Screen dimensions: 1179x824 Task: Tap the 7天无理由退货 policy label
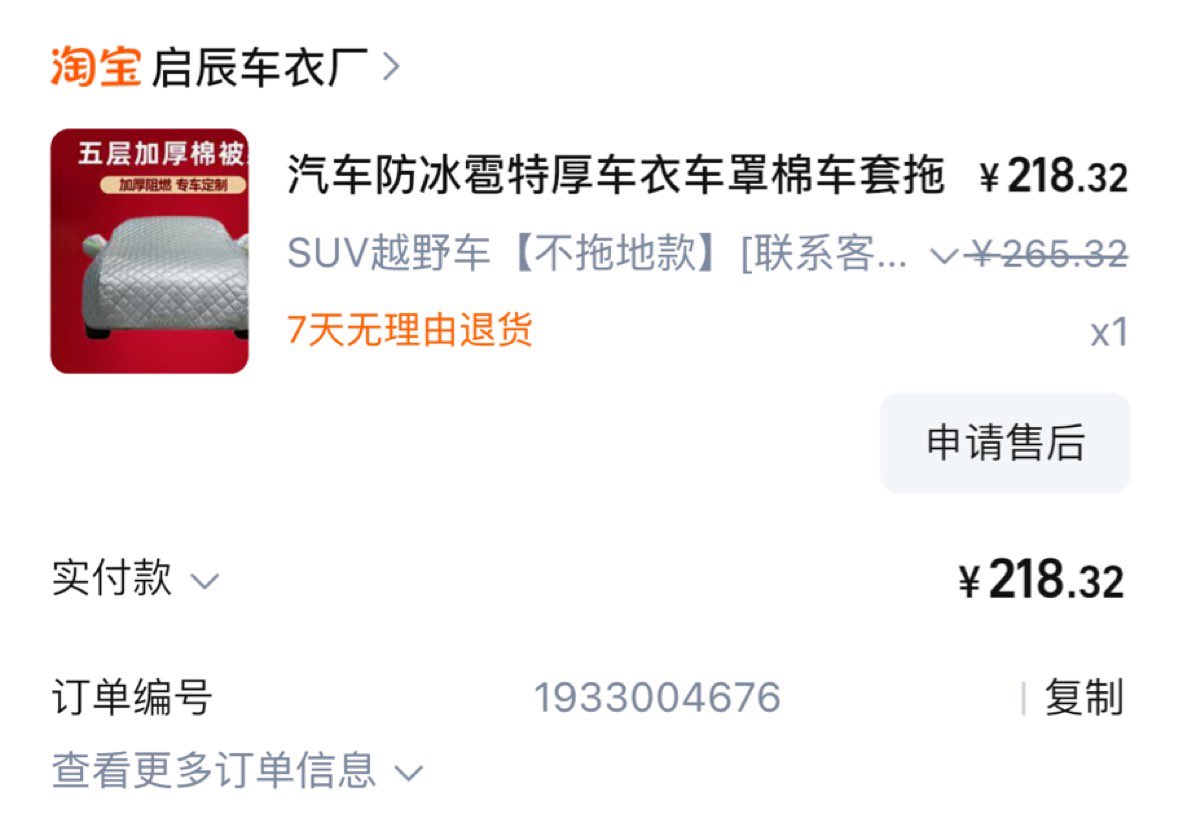(410, 330)
